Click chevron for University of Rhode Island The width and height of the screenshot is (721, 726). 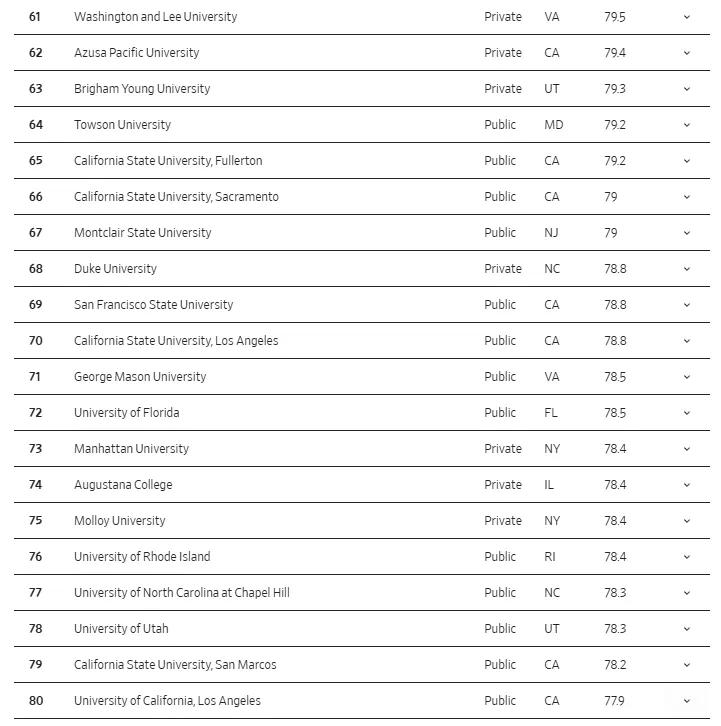[687, 557]
